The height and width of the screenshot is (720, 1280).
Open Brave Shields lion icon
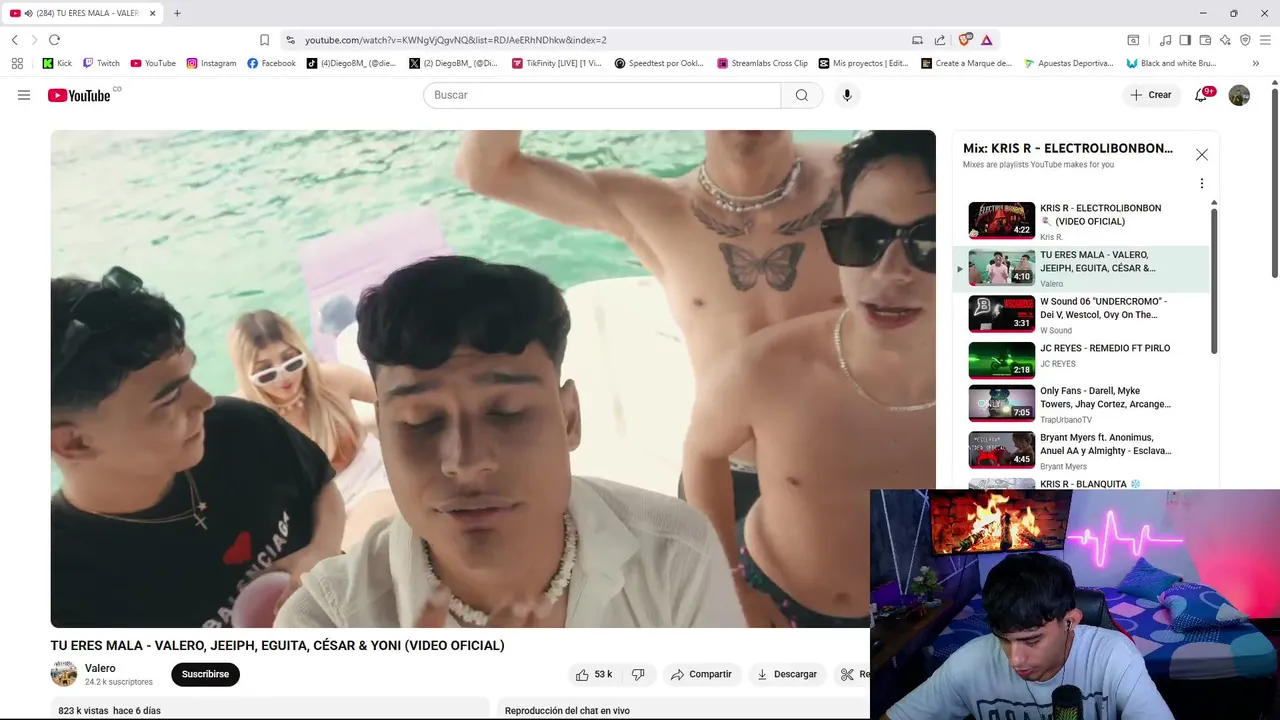coord(965,40)
